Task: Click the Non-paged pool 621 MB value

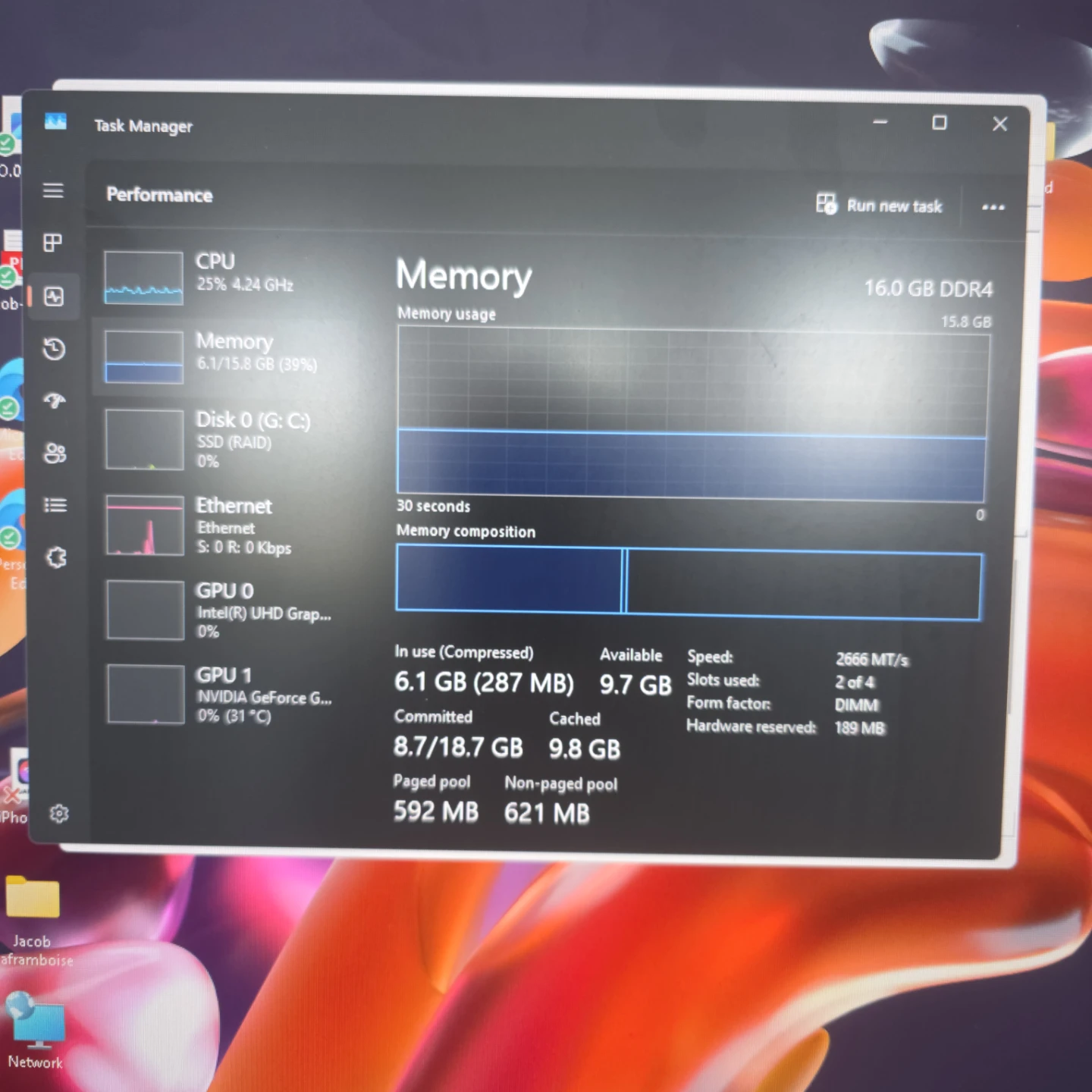Action: 547,814
